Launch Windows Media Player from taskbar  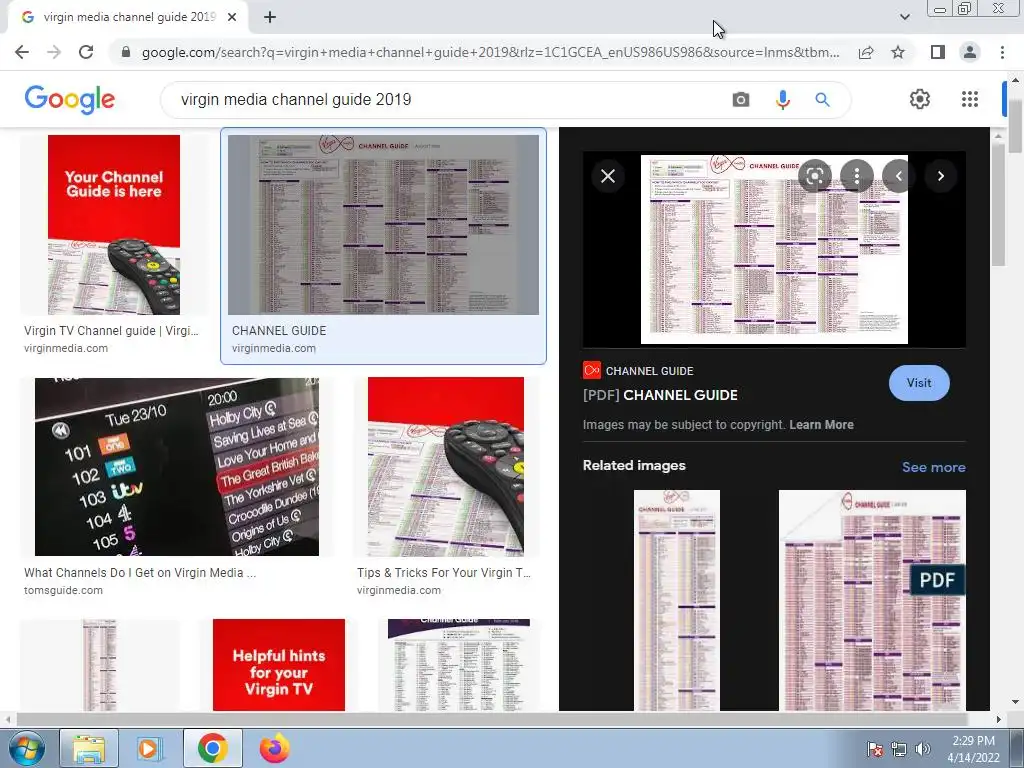click(148, 748)
